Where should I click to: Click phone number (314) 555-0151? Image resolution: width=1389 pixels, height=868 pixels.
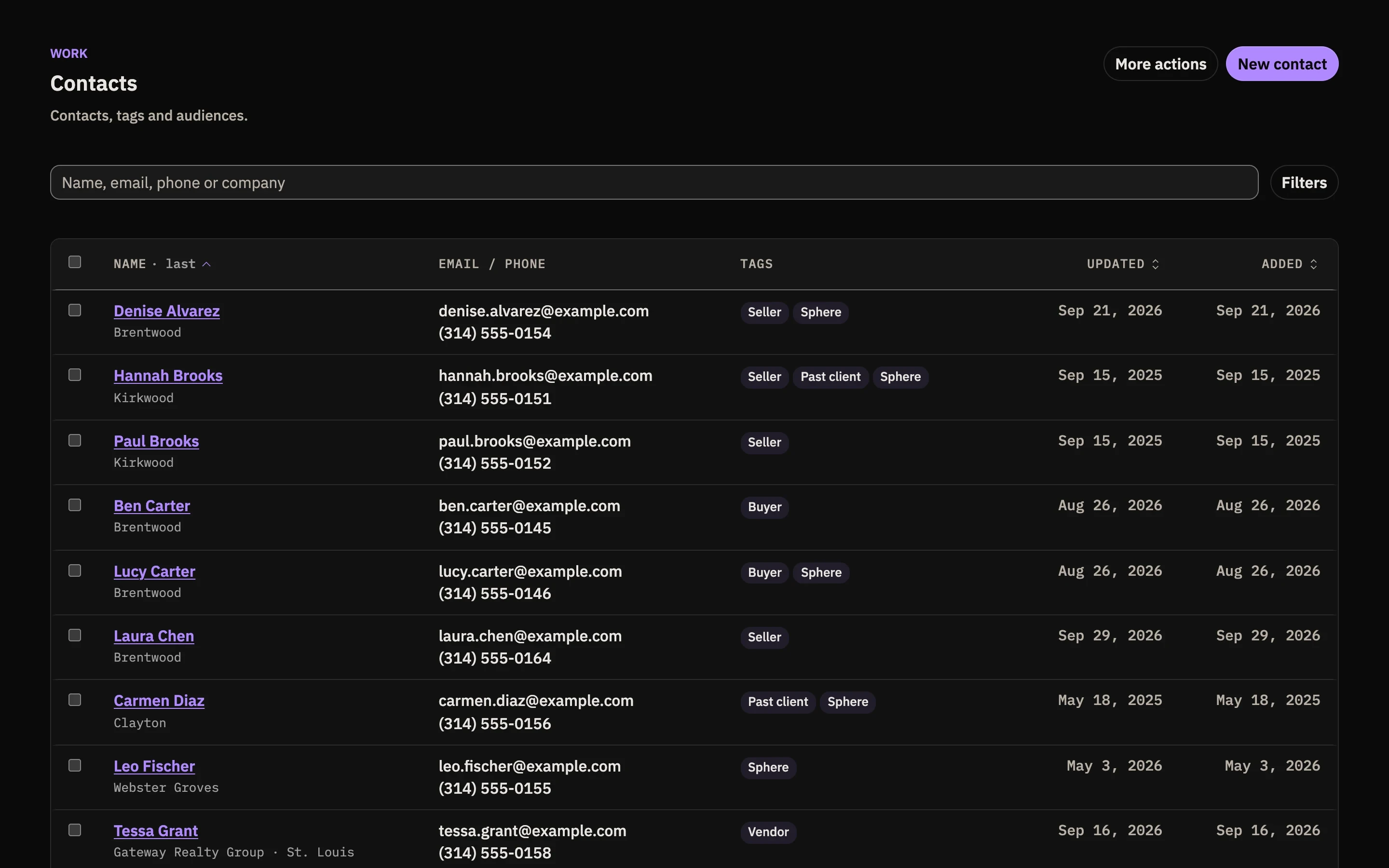coord(495,398)
